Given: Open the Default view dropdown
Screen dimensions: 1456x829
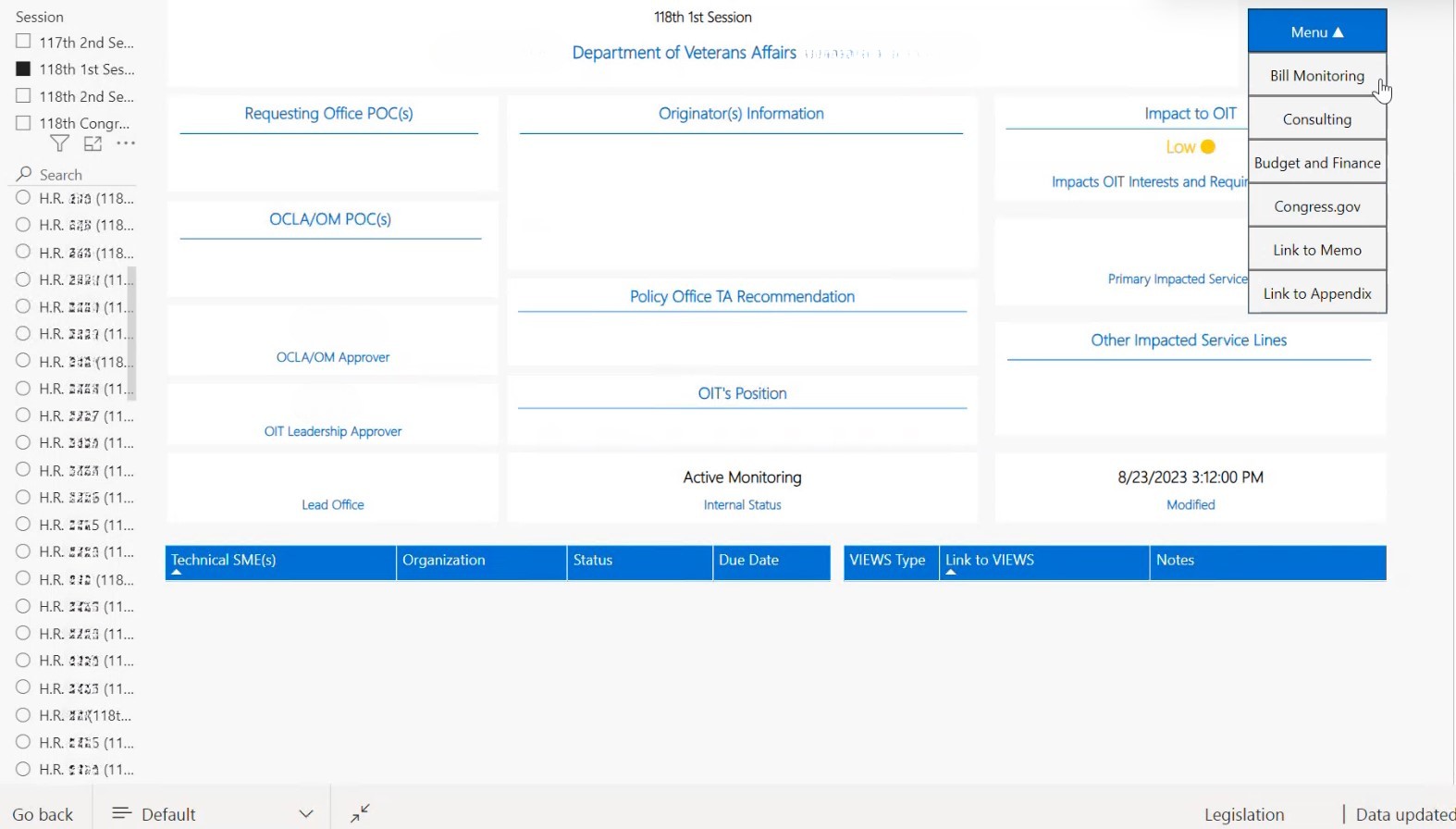Looking at the screenshot, I should click(x=212, y=813).
